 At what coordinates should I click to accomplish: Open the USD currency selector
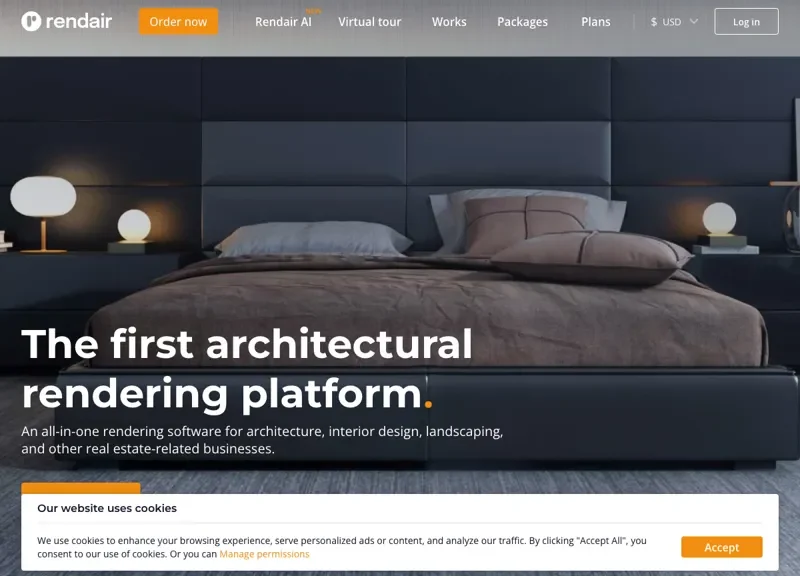click(x=674, y=22)
